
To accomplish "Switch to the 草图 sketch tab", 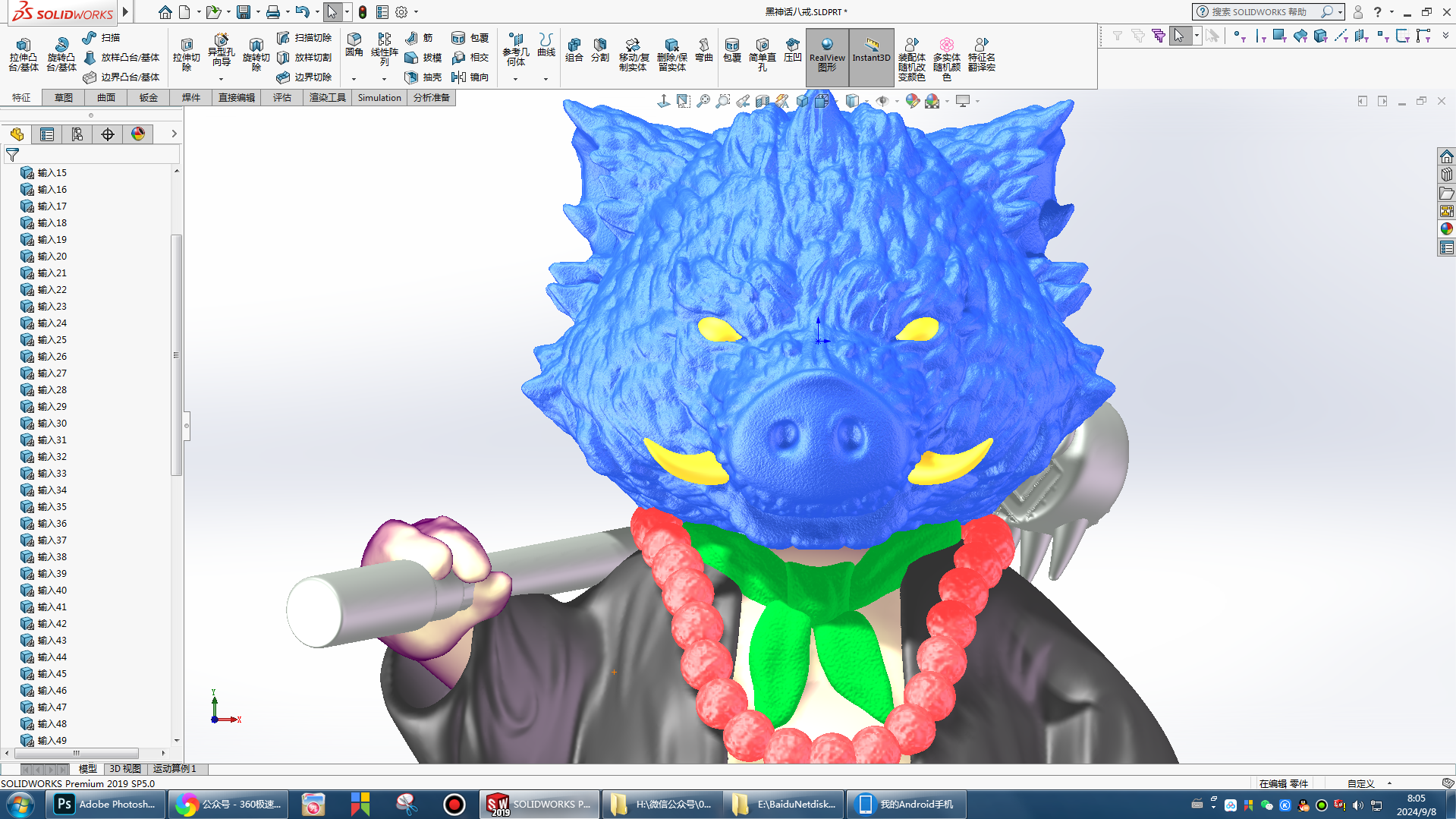I will pos(64,98).
